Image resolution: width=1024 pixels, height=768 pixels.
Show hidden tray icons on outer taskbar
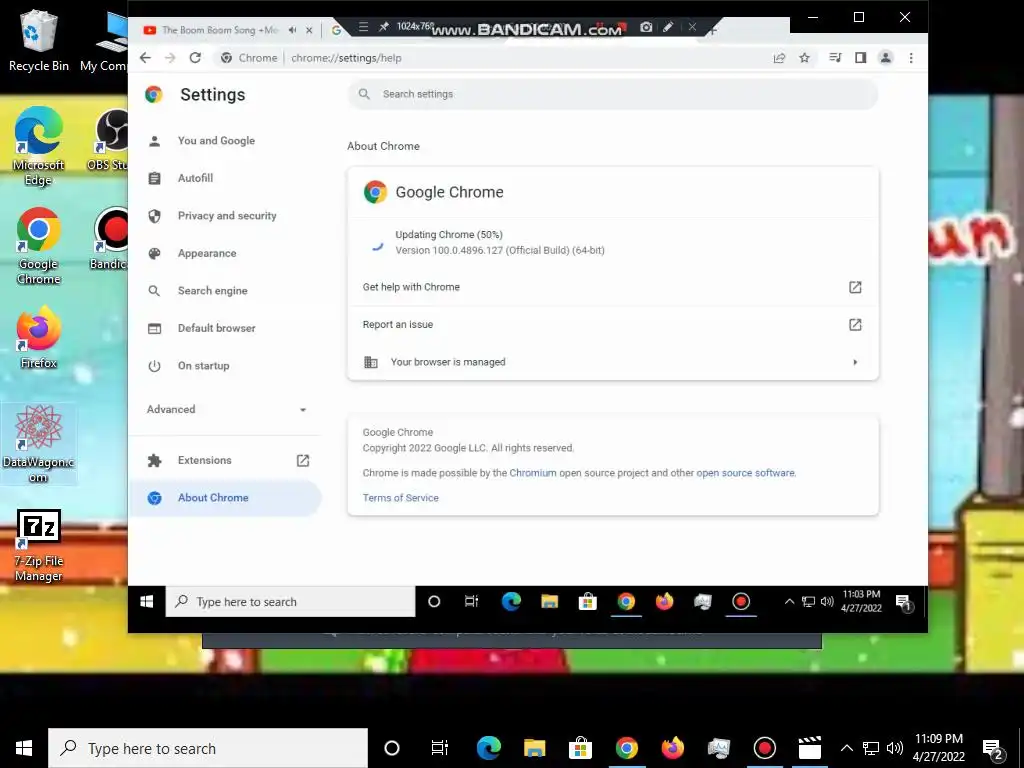point(846,748)
